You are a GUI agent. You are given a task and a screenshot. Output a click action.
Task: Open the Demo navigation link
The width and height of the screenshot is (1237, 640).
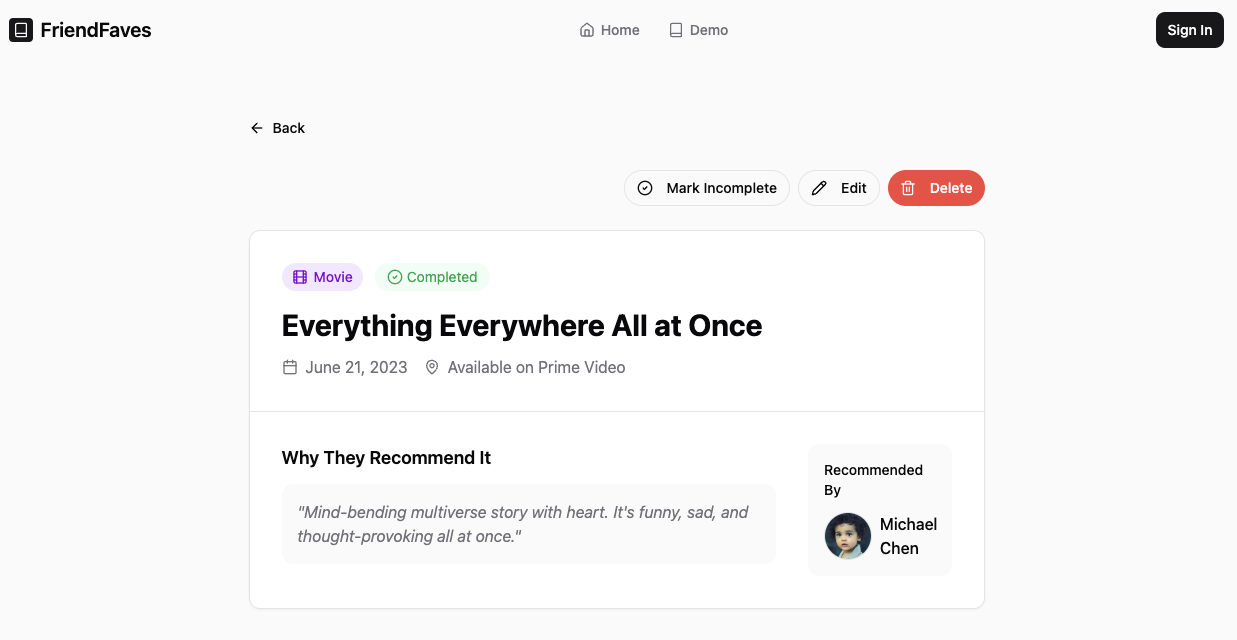[699, 30]
